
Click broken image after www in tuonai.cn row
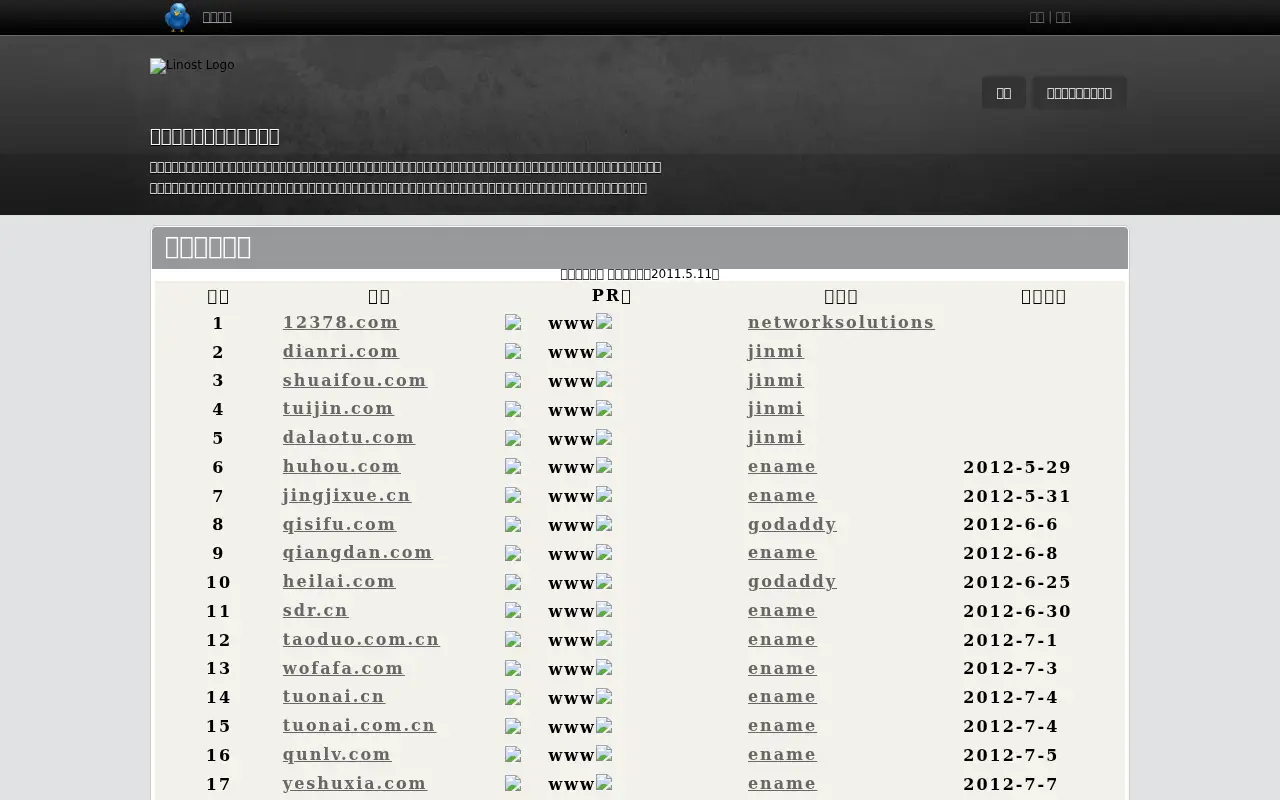[x=604, y=697]
